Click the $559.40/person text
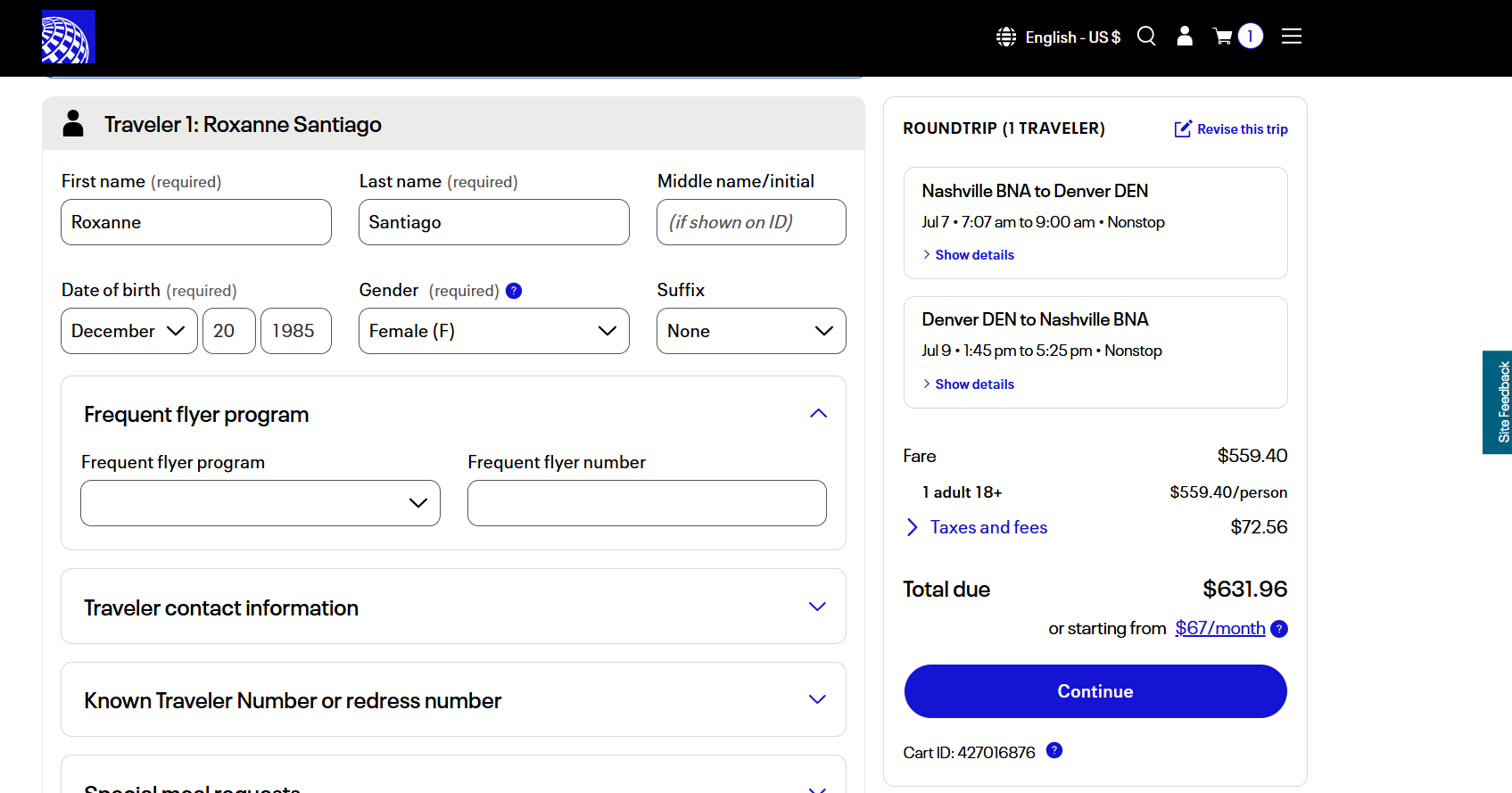 click(x=1228, y=492)
